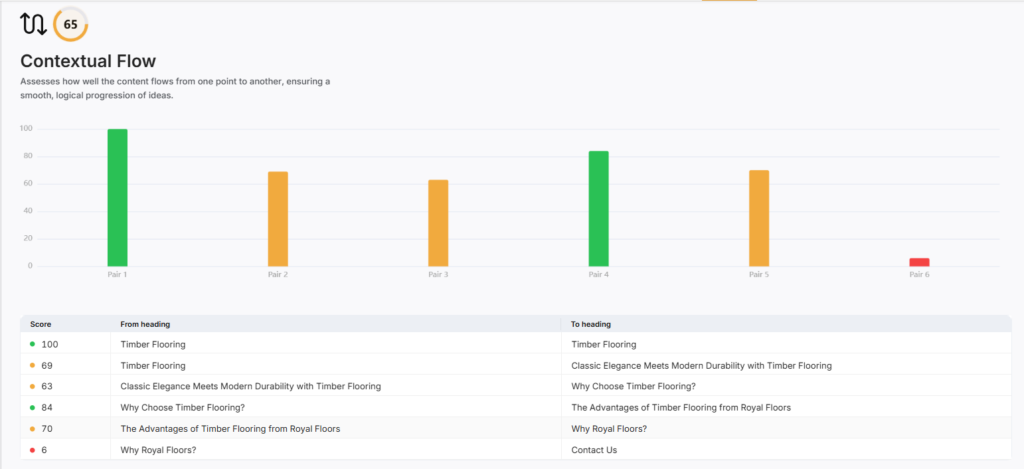Click the Pair 6 axis label
Screen dimensions: 1024x469
920,275
